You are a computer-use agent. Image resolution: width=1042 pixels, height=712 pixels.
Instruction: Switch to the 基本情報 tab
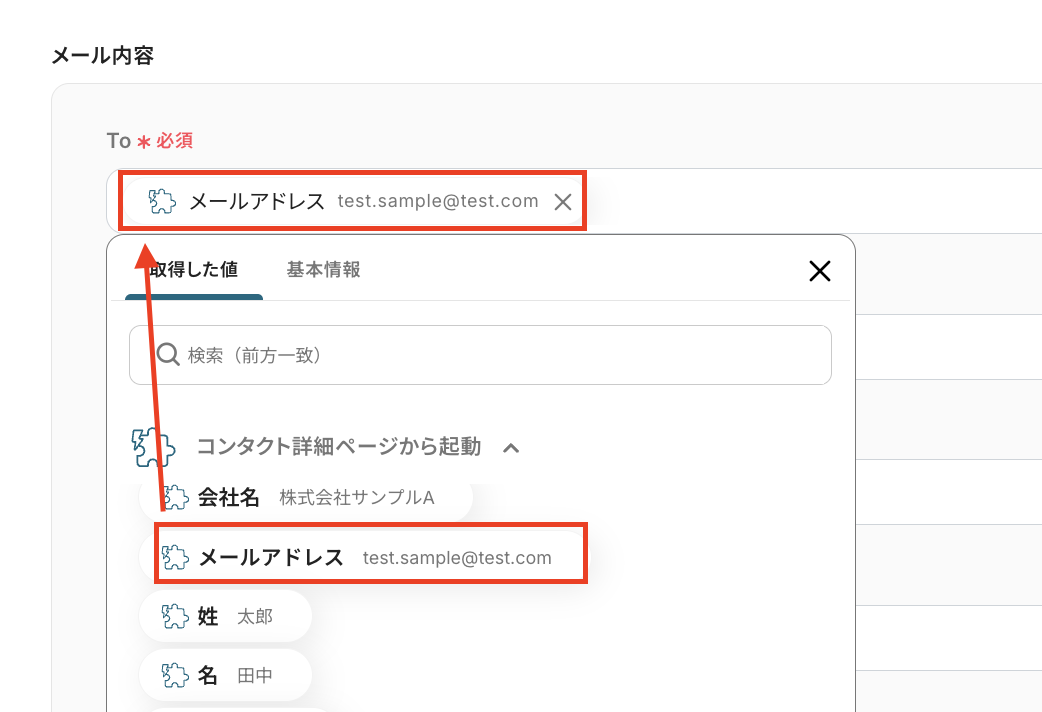coord(324,269)
